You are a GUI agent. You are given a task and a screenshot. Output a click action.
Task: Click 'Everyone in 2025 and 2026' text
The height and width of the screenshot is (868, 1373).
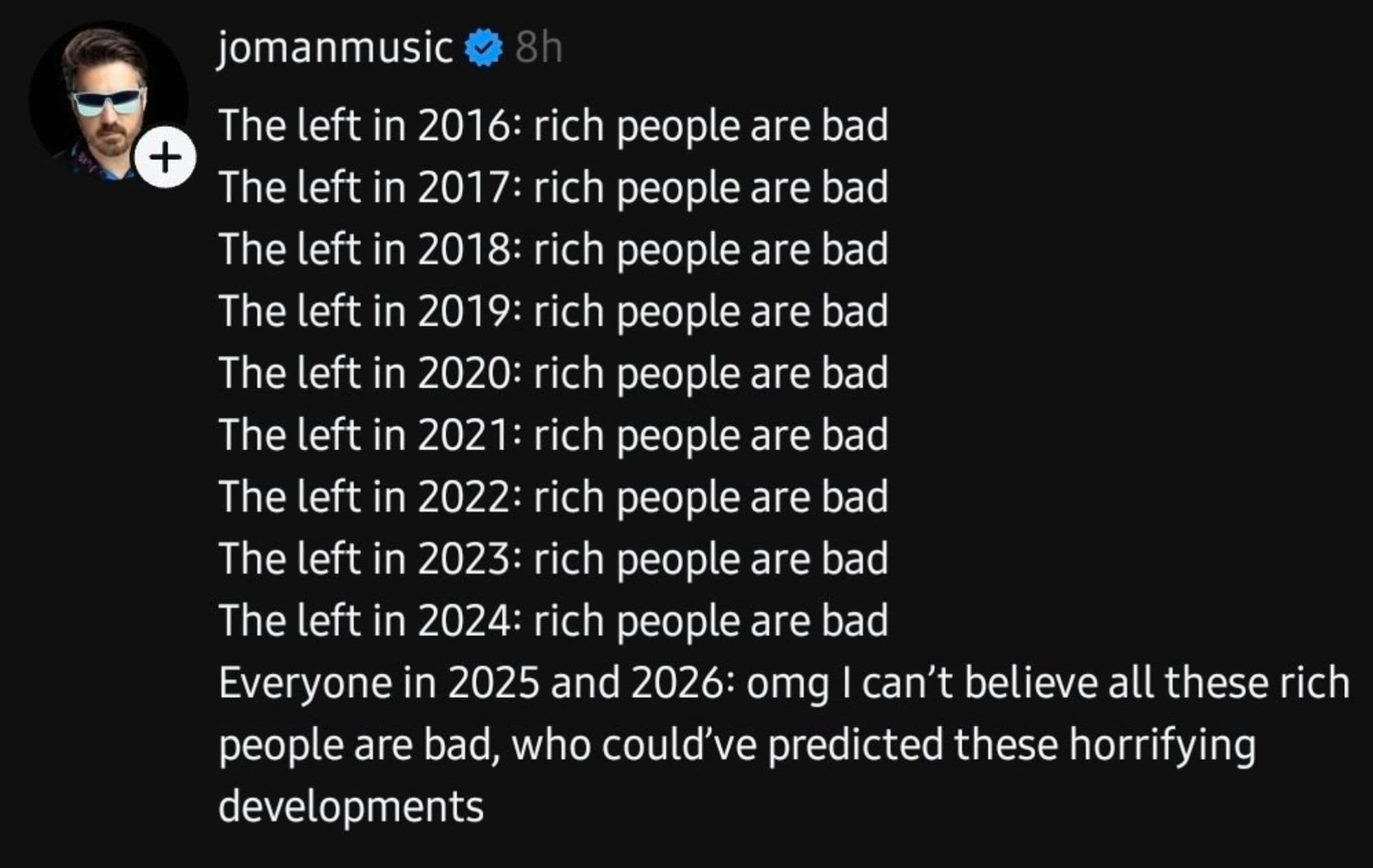[x=470, y=683]
